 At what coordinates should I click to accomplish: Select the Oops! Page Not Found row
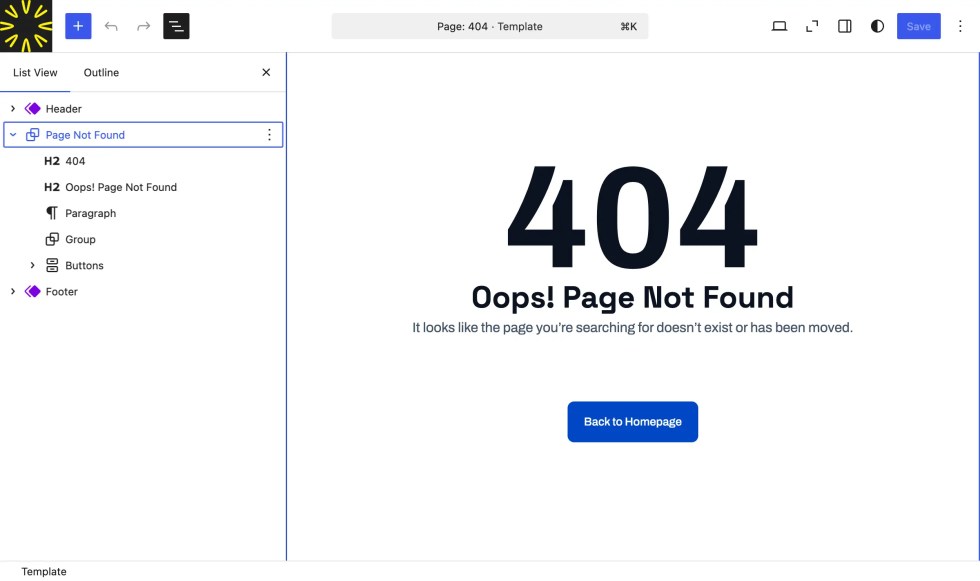(143, 187)
